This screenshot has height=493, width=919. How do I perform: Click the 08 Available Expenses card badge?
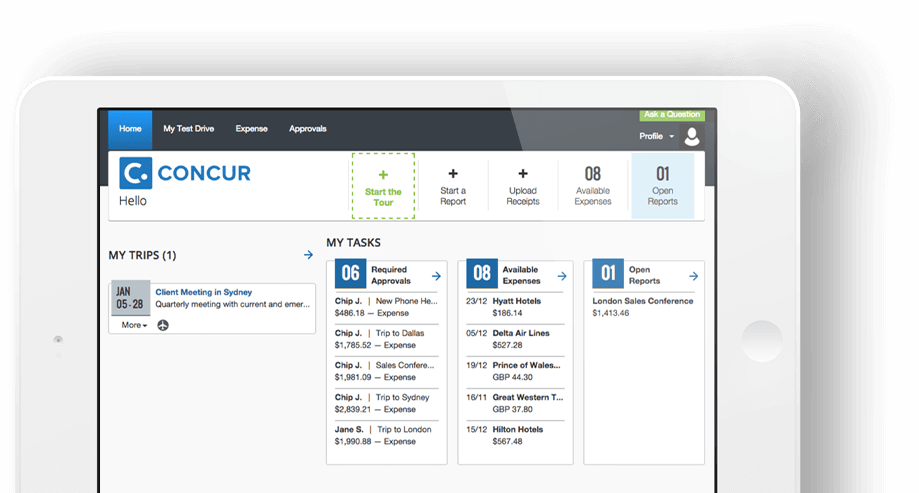[482, 273]
